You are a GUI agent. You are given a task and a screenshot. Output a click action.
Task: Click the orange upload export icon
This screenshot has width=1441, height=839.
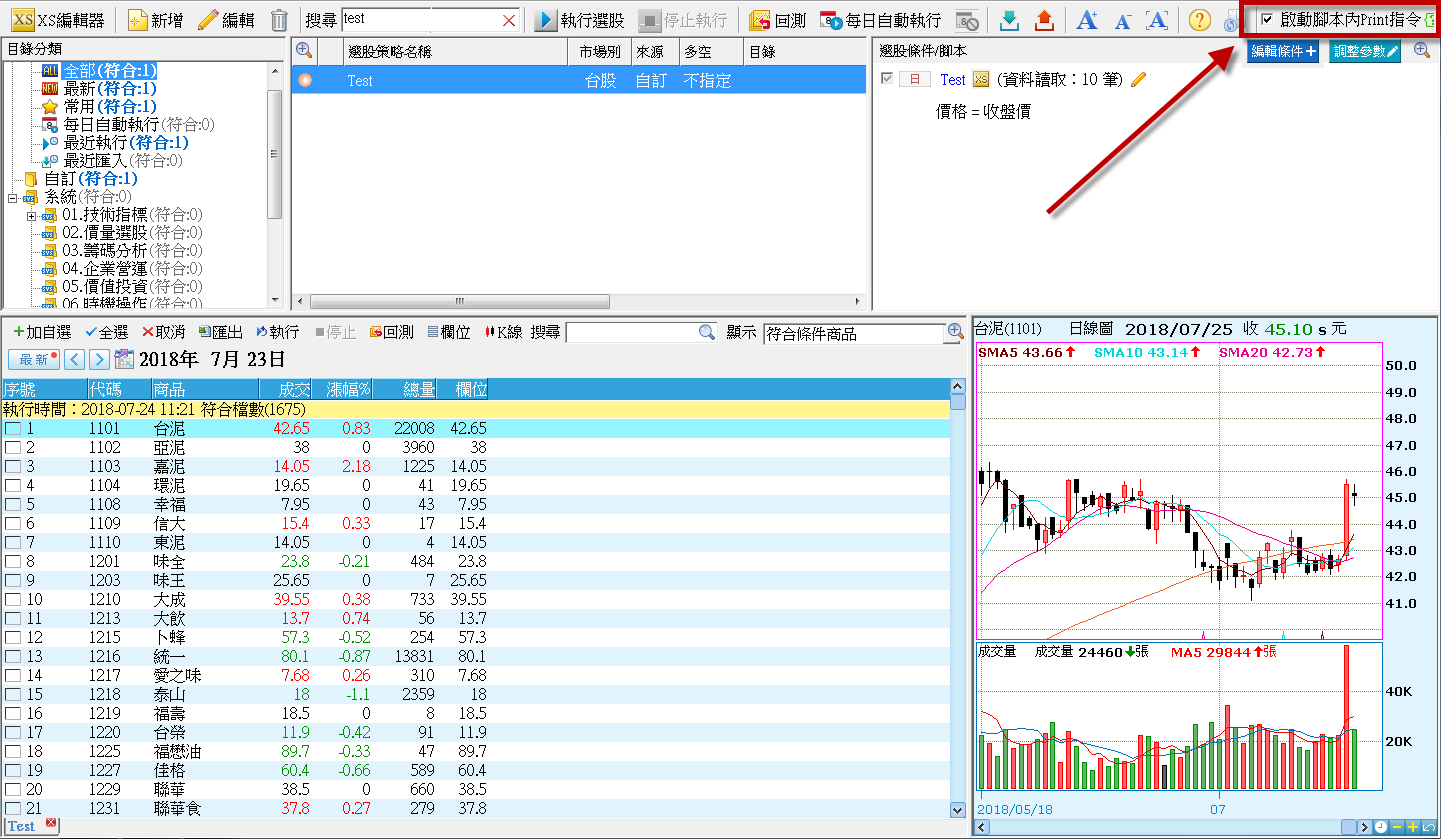click(x=1044, y=20)
